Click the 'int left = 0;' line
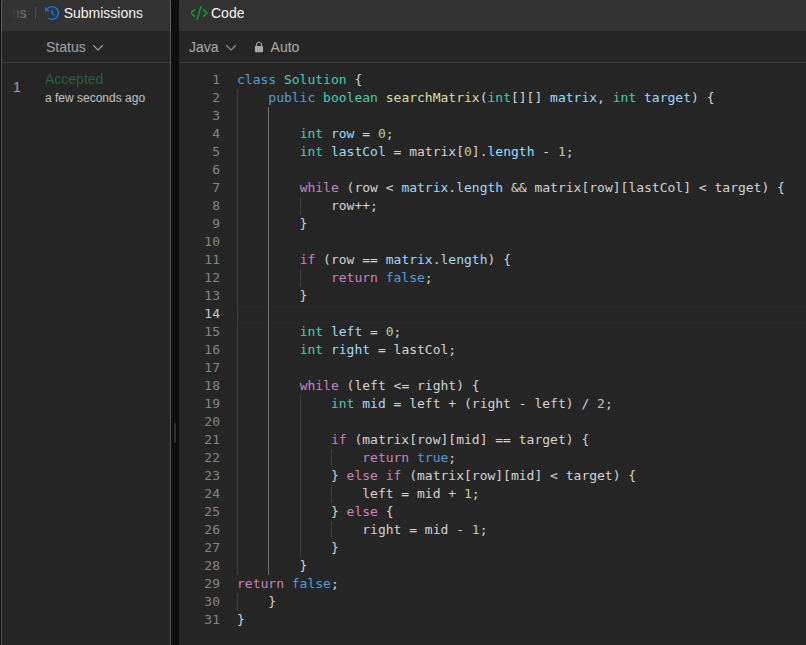The width and height of the screenshot is (806, 645). coord(350,331)
